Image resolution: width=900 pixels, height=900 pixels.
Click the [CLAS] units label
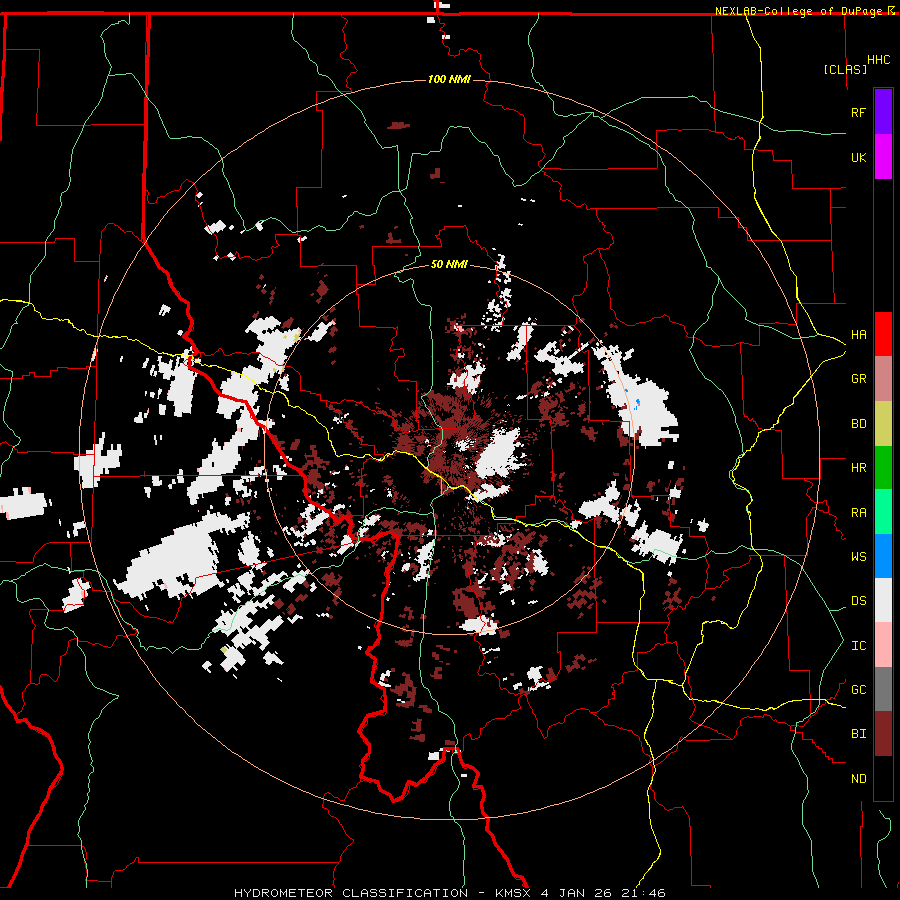pos(845,69)
